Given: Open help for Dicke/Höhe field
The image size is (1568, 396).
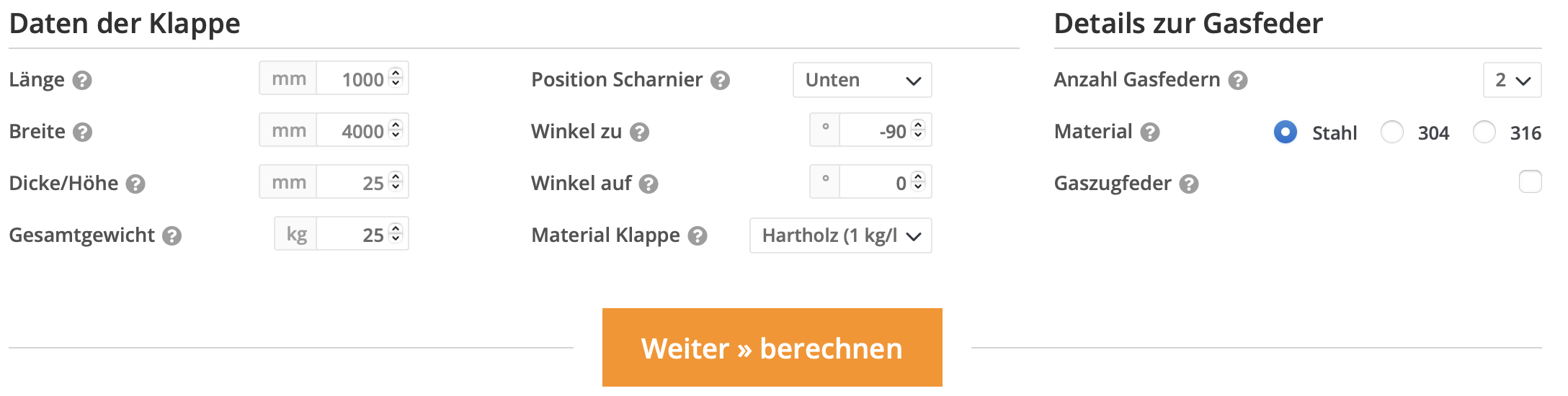Looking at the screenshot, I should 135,184.
